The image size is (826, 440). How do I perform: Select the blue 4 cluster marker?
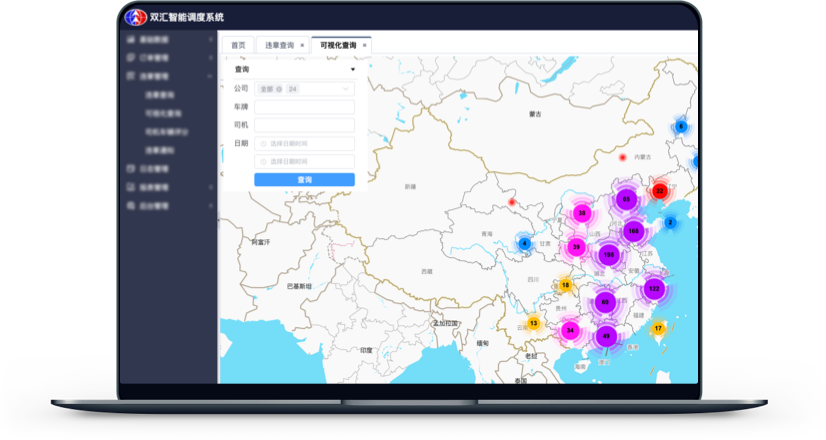524,243
